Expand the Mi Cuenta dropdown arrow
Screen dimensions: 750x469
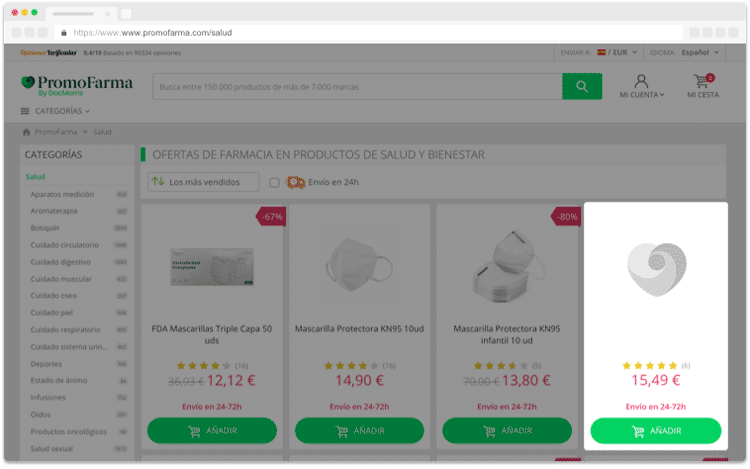point(662,95)
